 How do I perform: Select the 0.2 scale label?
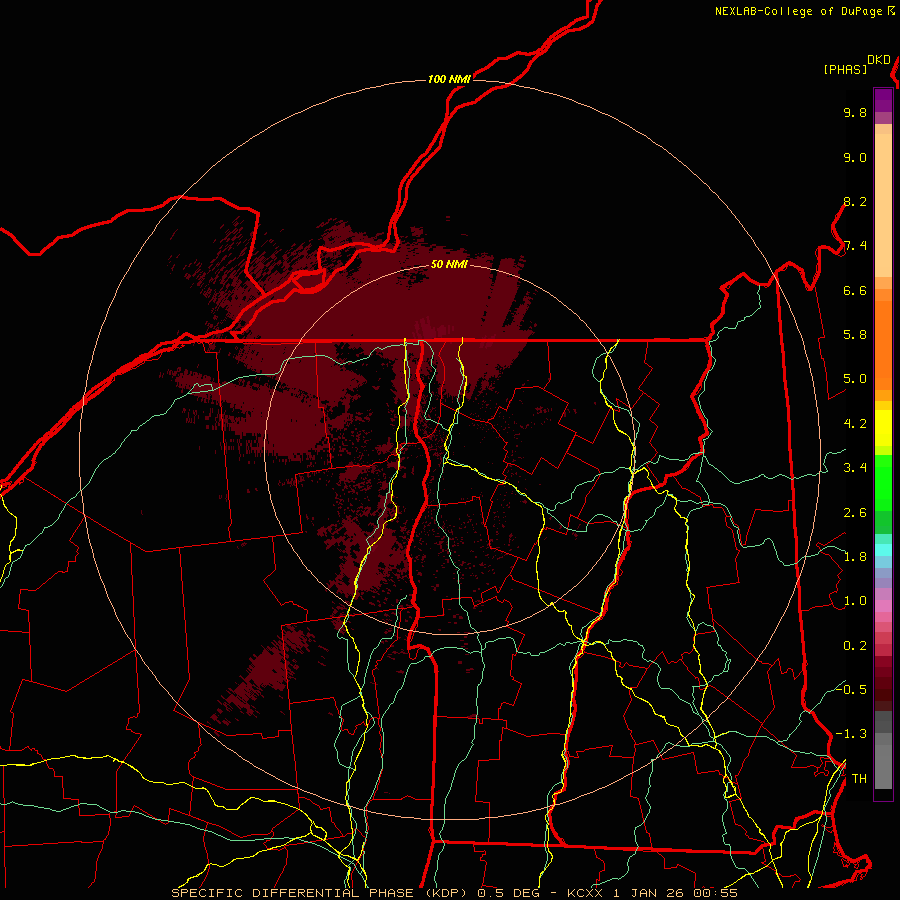(855, 646)
